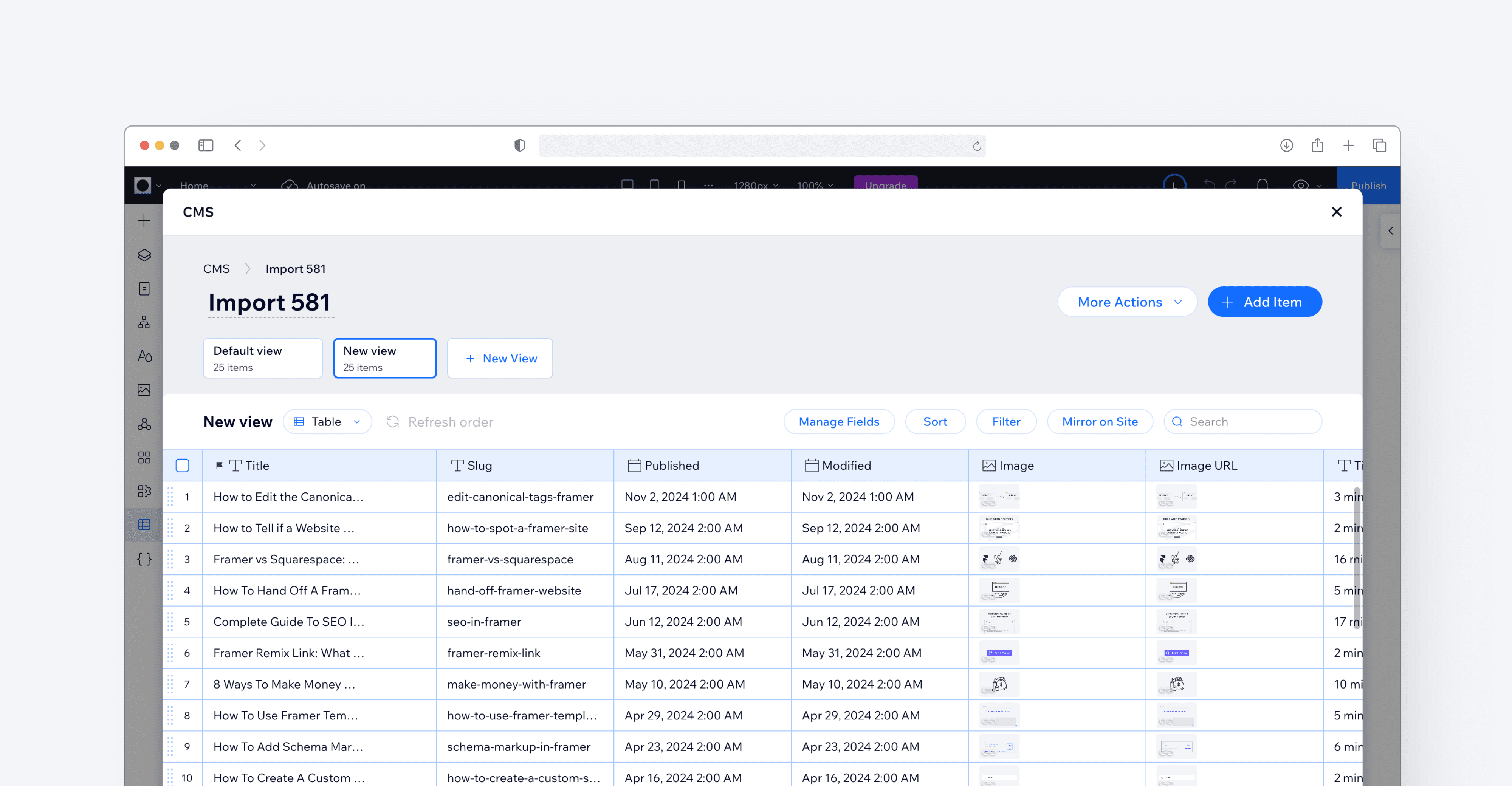The height and width of the screenshot is (786, 1512).
Task: Click the Published column header
Action: click(703, 466)
